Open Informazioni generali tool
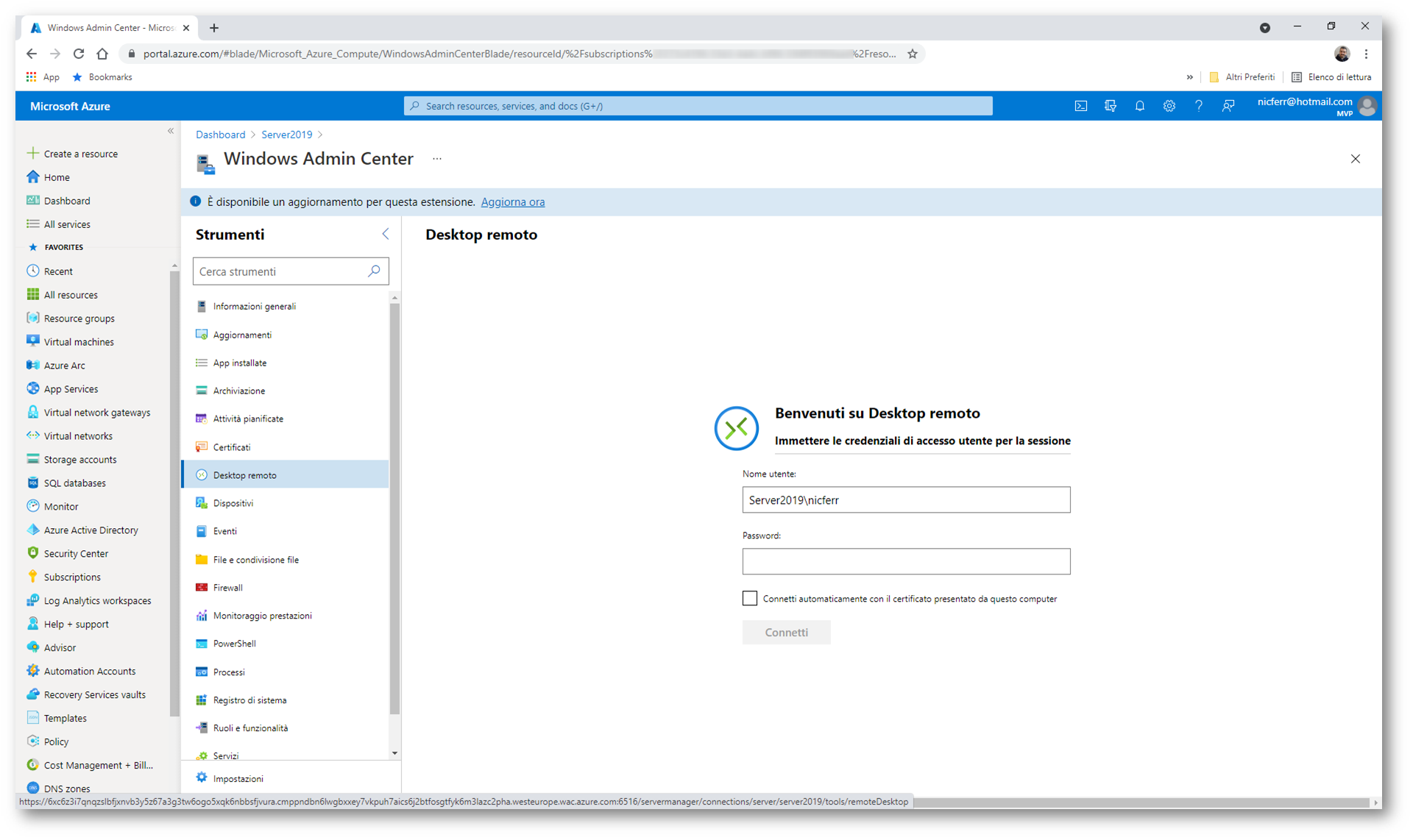 (x=286, y=306)
